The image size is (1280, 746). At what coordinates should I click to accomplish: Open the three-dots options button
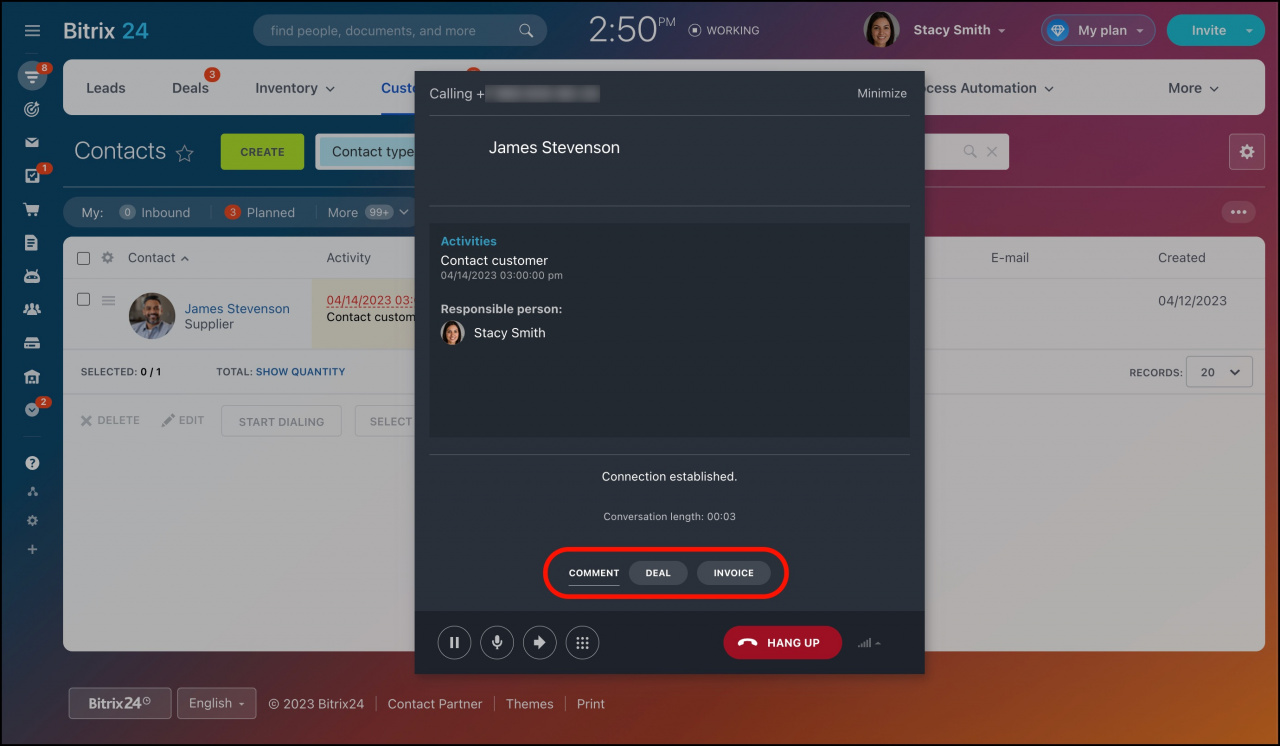point(1238,212)
